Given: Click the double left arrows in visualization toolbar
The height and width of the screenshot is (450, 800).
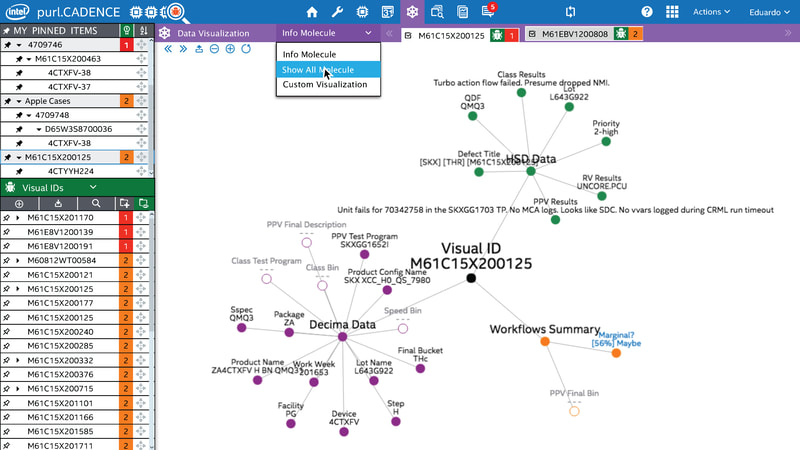Looking at the screenshot, I should click(168, 49).
